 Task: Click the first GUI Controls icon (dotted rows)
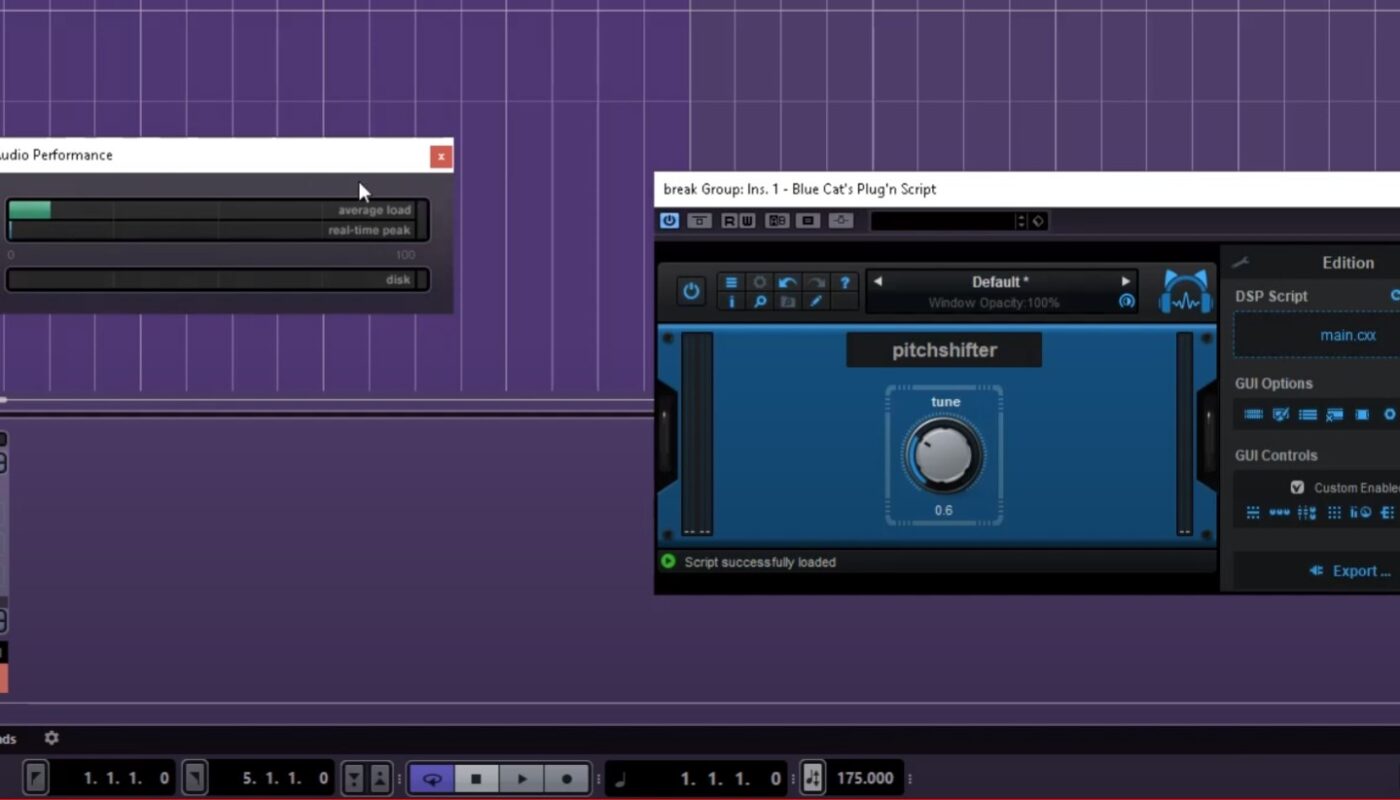1253,513
